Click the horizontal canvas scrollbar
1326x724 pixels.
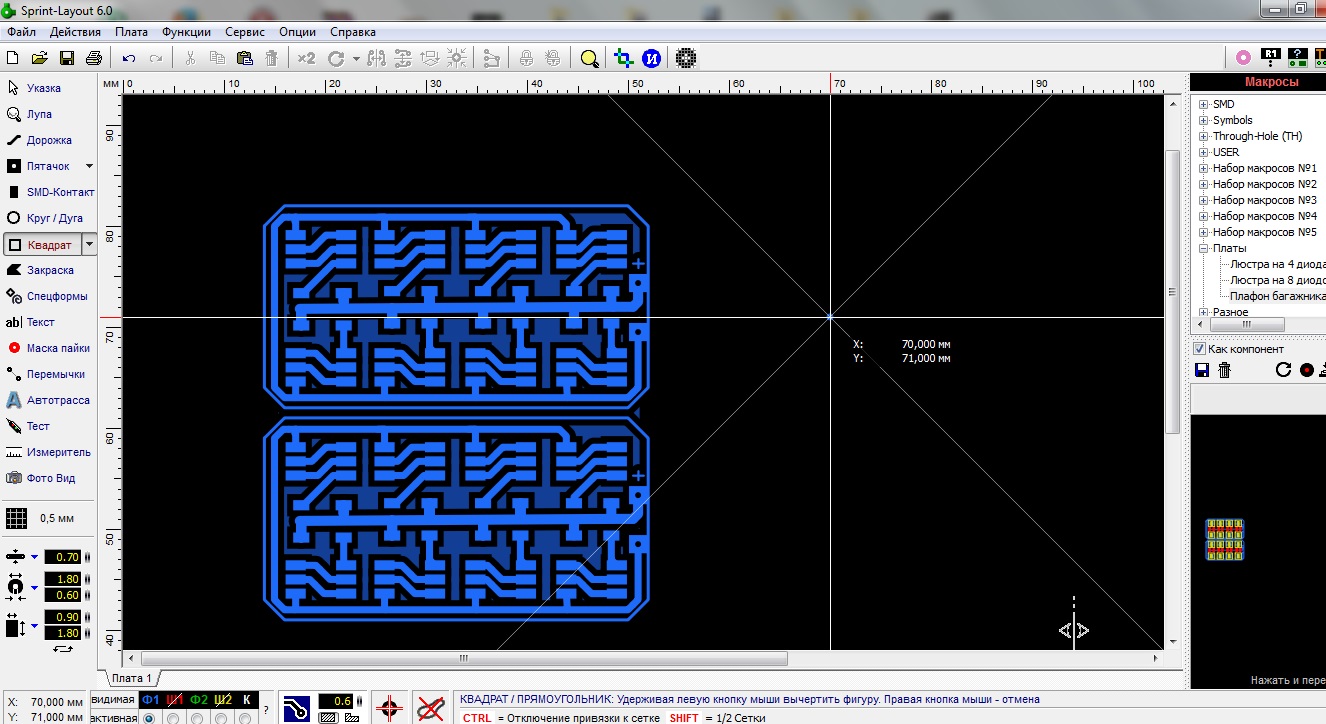click(463, 658)
